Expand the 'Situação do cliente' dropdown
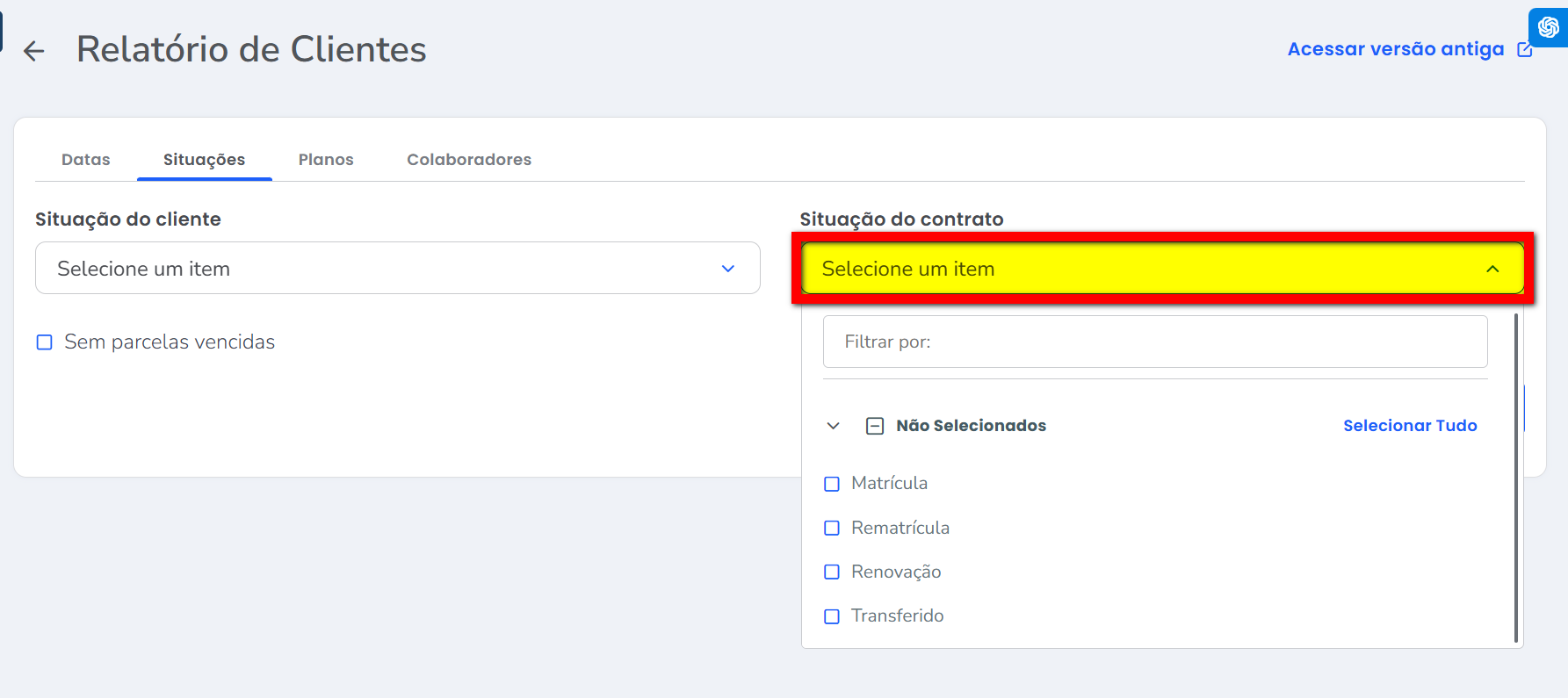This screenshot has width=1568, height=698. point(397,269)
